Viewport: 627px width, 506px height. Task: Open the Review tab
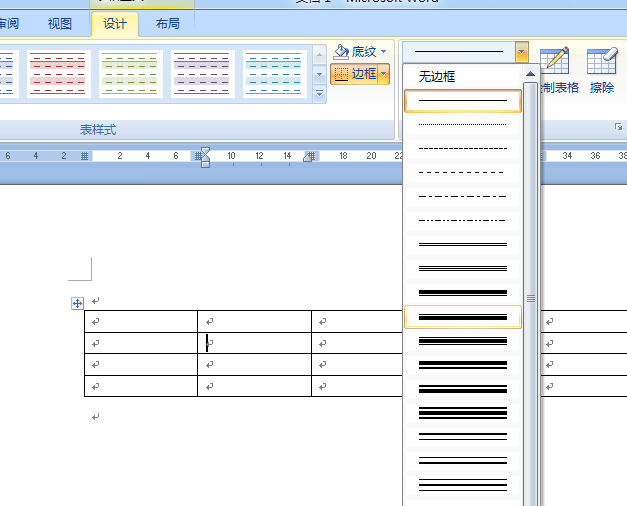click(x=9, y=24)
